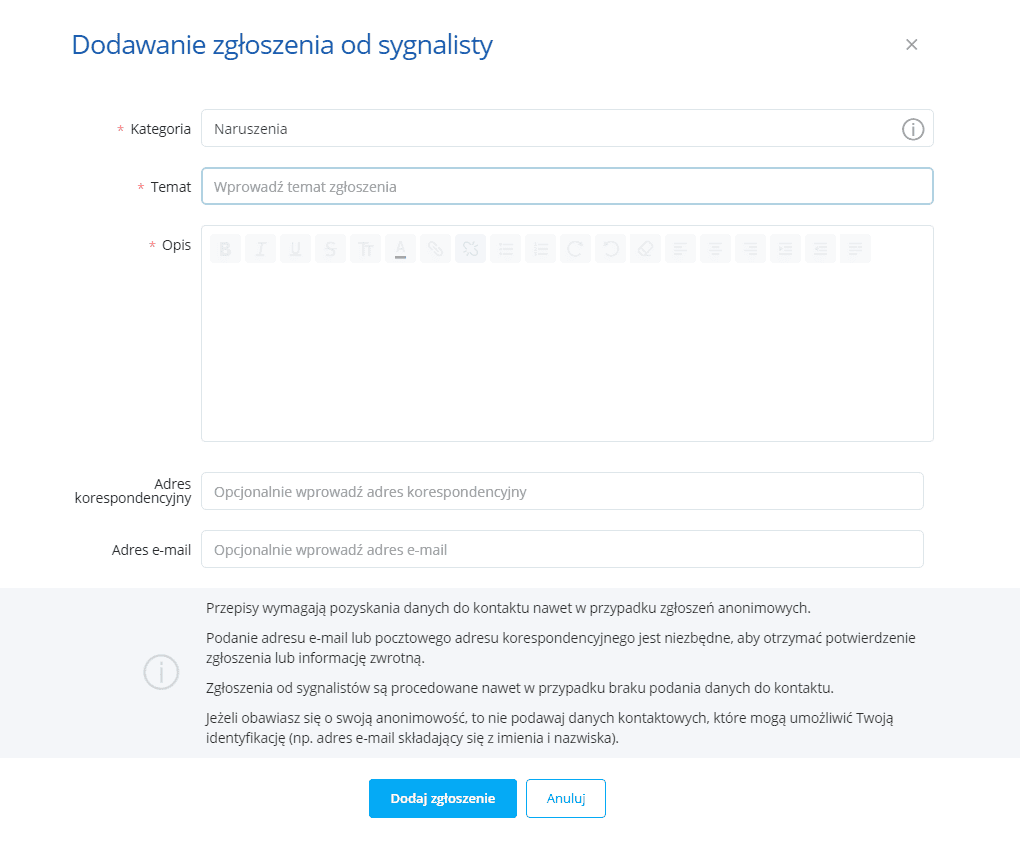Insert a bulleted list

click(x=506, y=249)
